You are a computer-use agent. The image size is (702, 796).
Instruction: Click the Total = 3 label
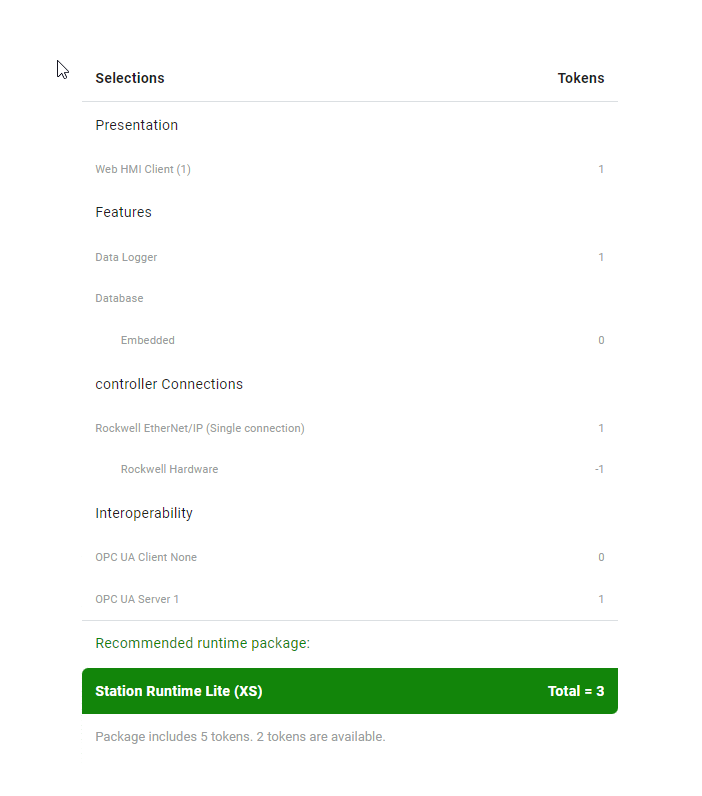(575, 691)
